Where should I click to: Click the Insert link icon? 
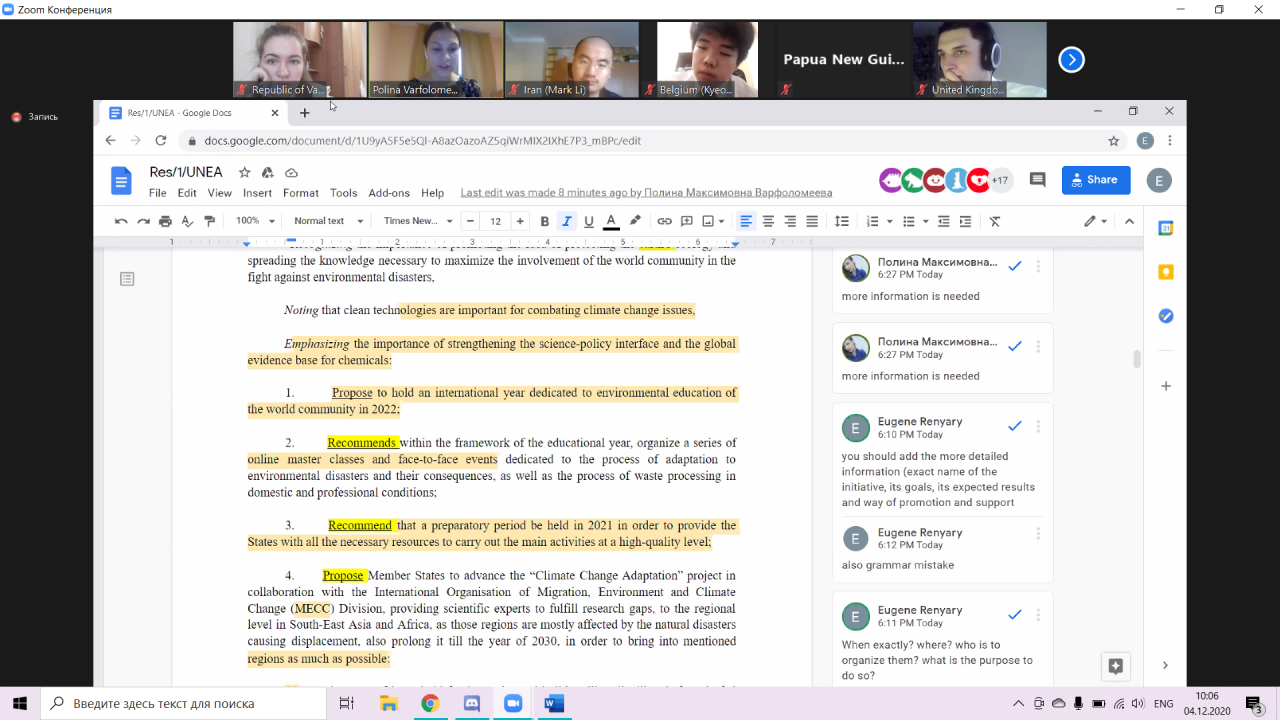coord(664,221)
